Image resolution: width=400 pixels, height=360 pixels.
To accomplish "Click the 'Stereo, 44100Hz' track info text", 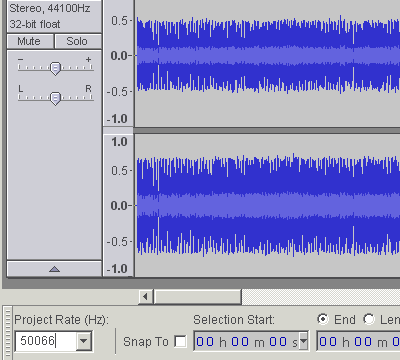I will pos(50,8).
